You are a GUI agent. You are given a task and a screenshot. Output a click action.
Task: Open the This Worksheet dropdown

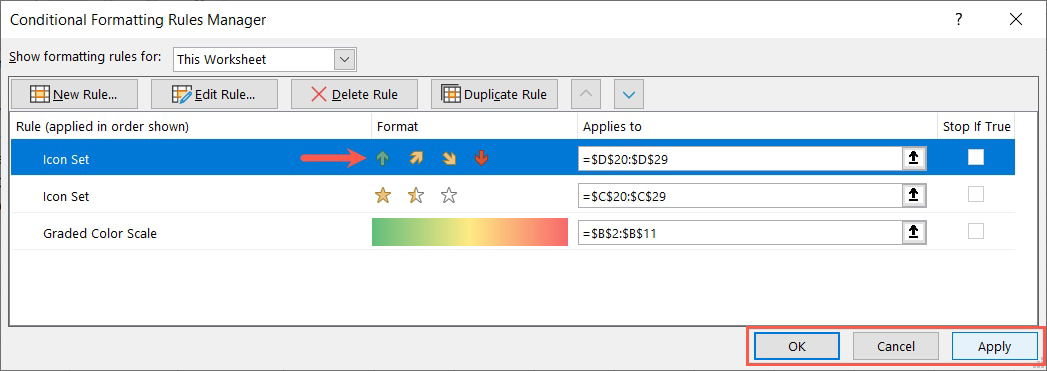[345, 59]
